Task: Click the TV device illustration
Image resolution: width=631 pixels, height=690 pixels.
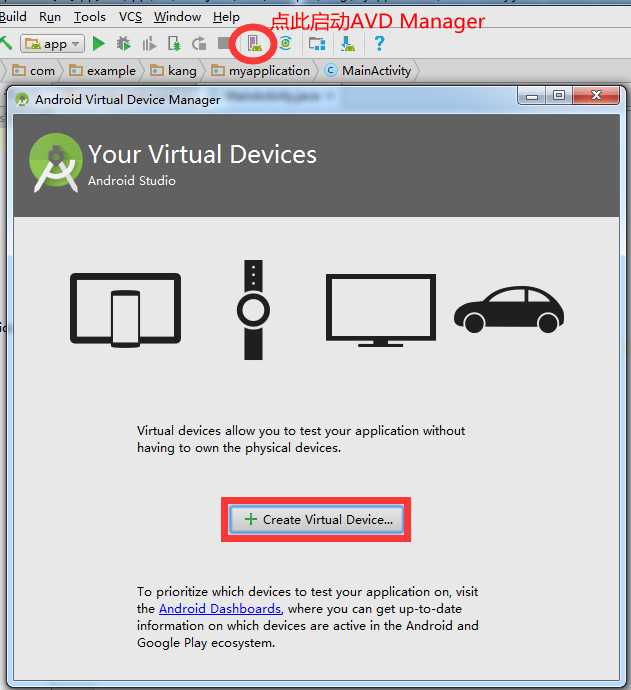Action: 381,310
